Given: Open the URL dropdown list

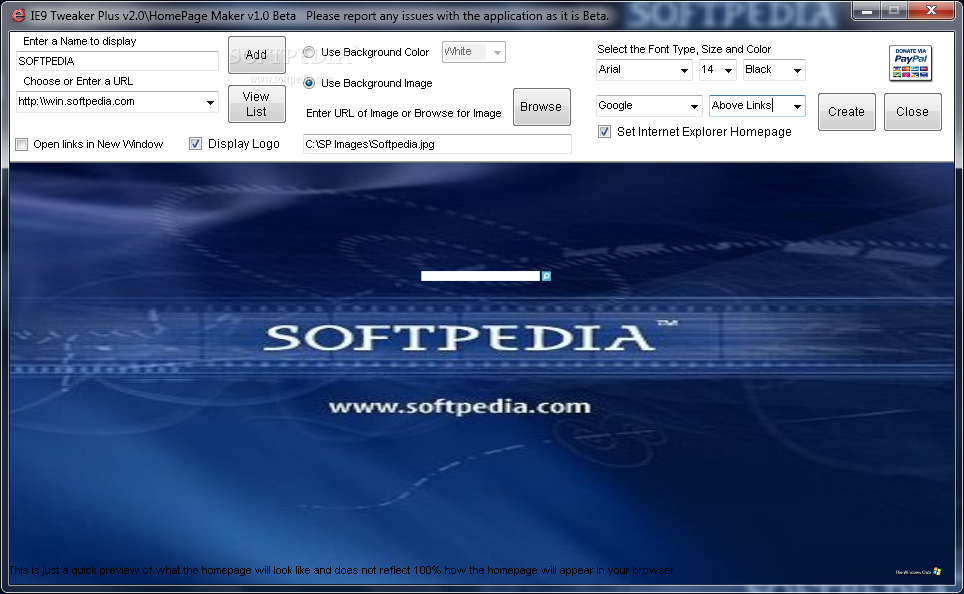Looking at the screenshot, I should pos(210,102).
